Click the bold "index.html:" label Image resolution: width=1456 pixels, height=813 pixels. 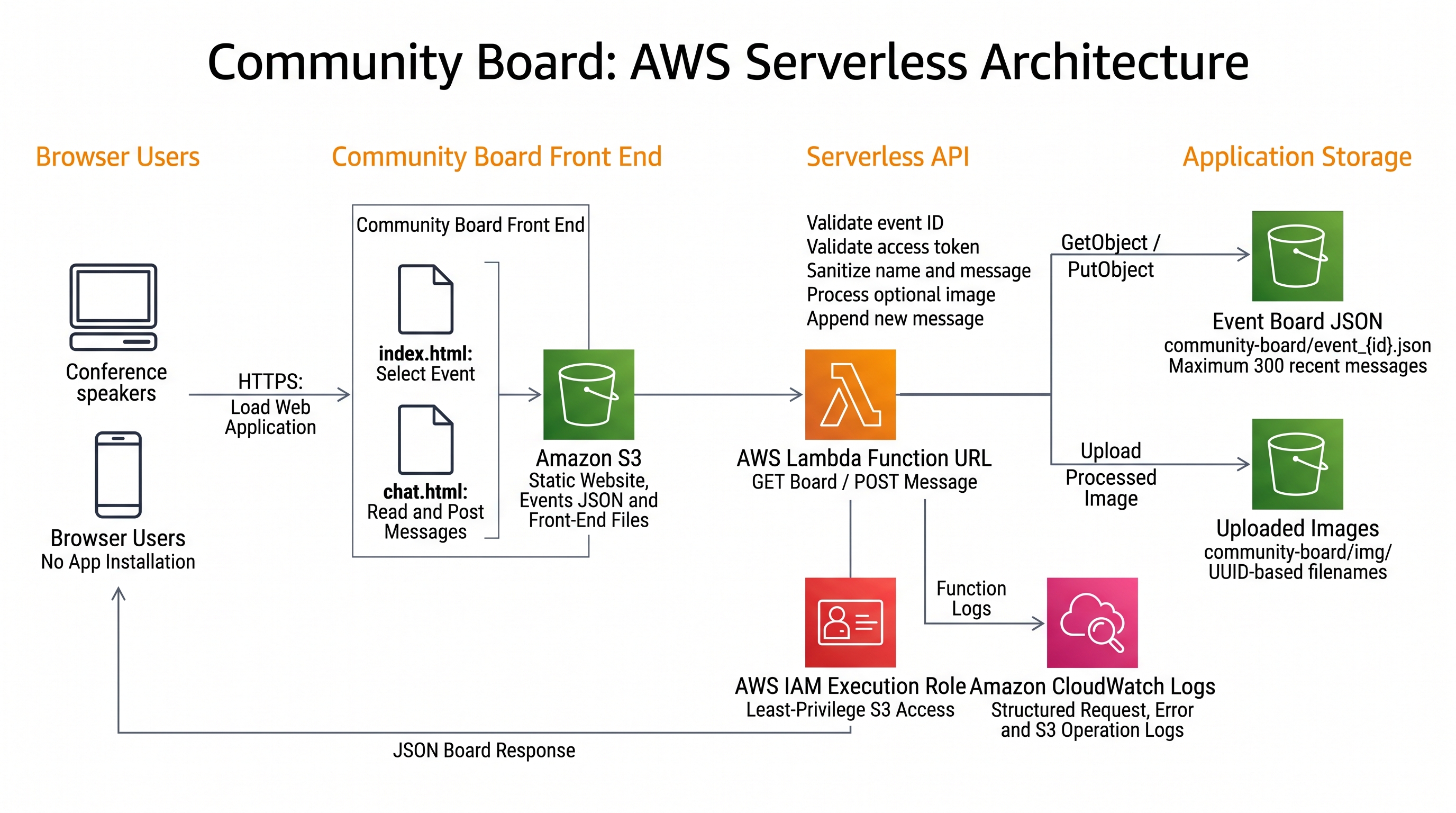tap(425, 354)
